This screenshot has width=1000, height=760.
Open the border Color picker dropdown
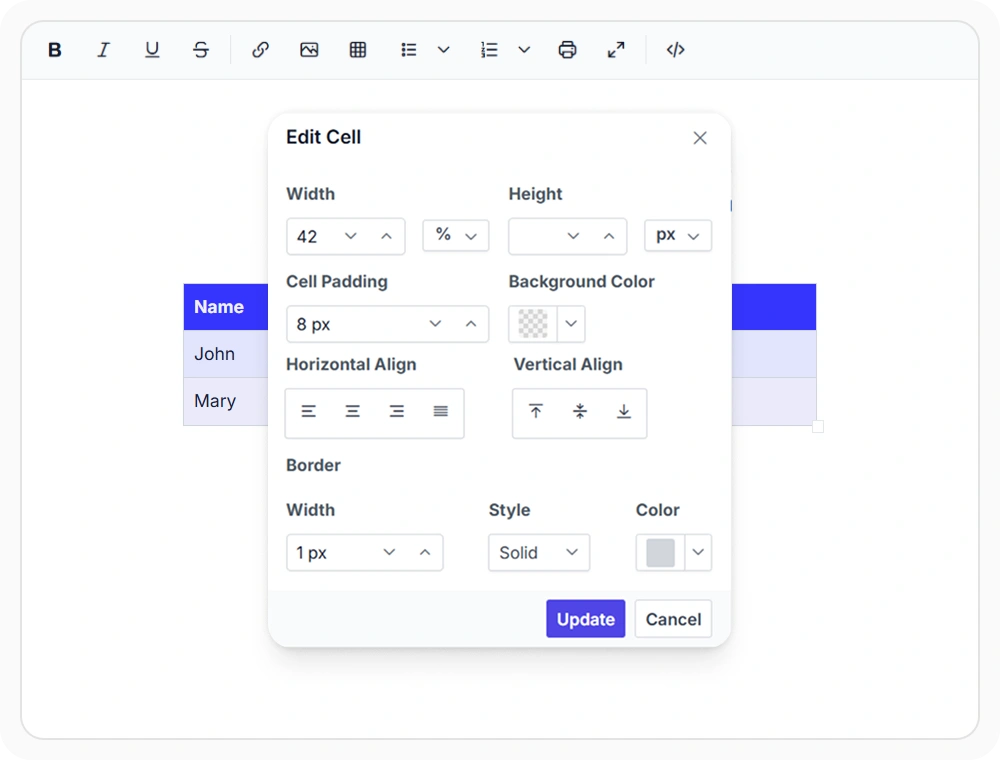click(x=698, y=552)
